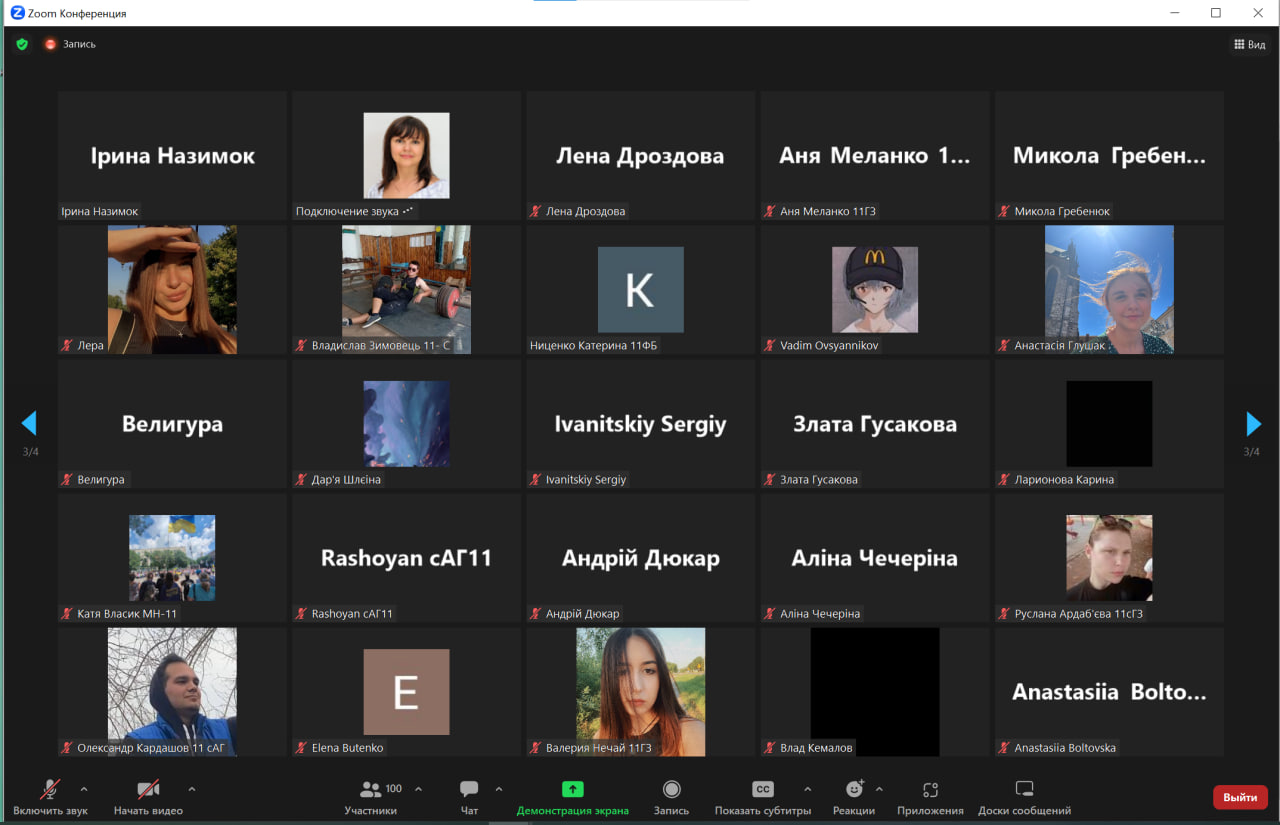Expand the arrow next to Участники
1280x825 pixels.
[x=418, y=788]
